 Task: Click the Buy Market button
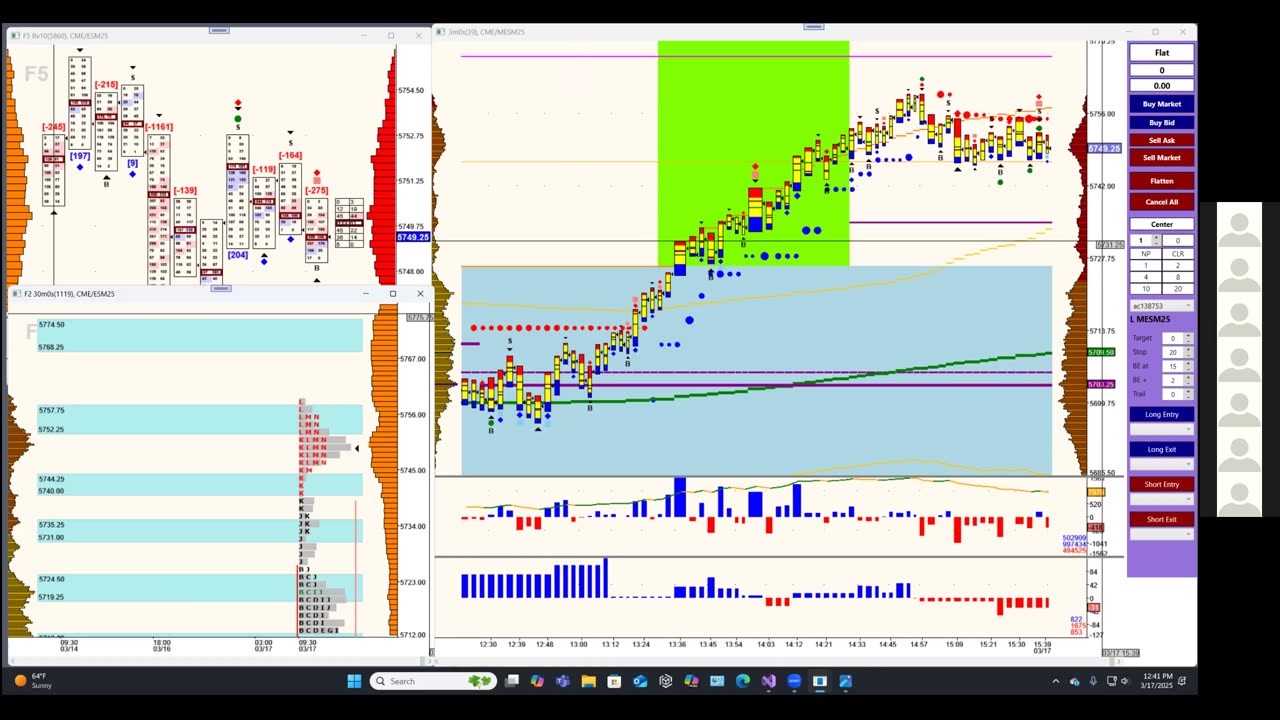point(1162,104)
